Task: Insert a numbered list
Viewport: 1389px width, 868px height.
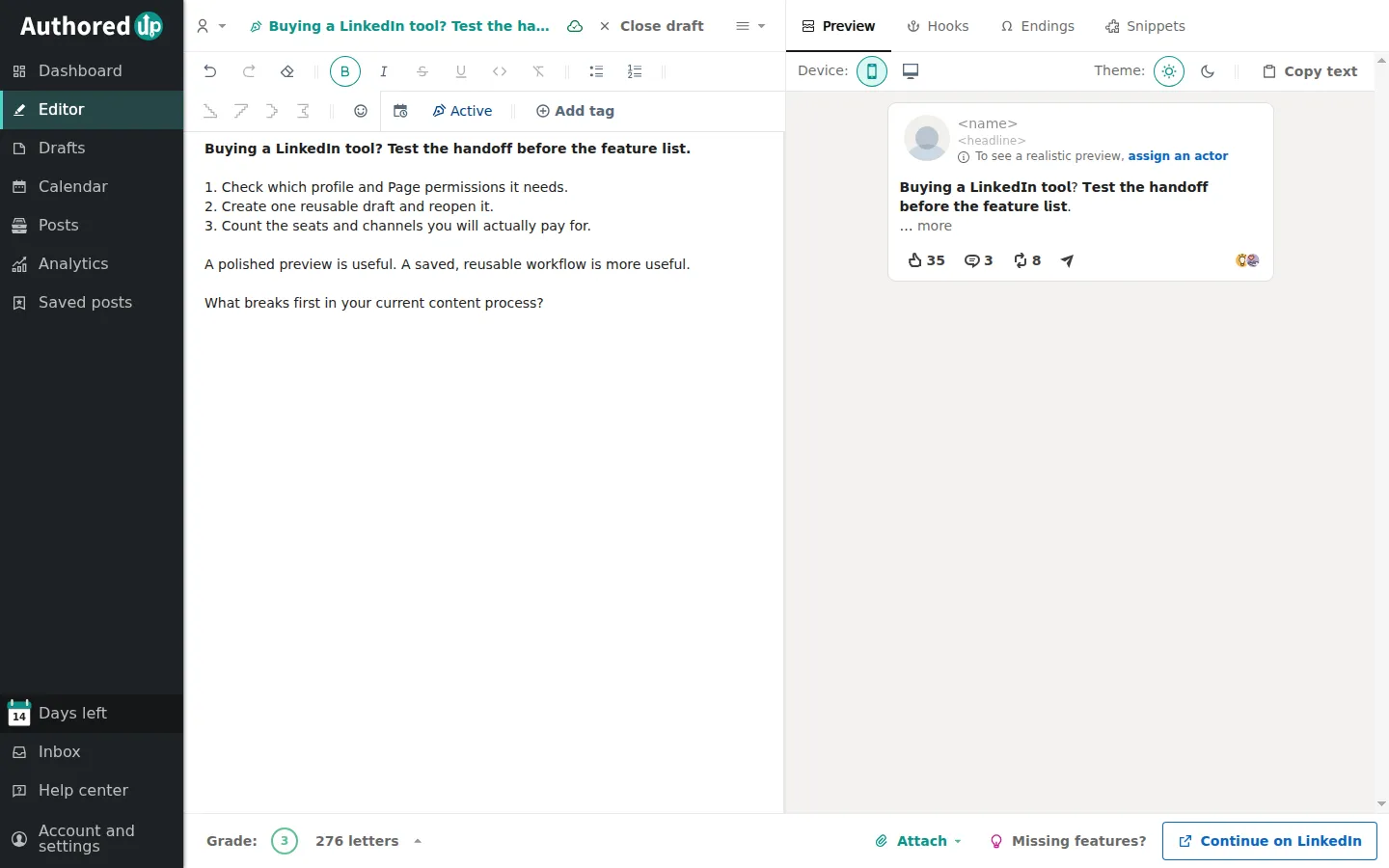Action: [635, 71]
